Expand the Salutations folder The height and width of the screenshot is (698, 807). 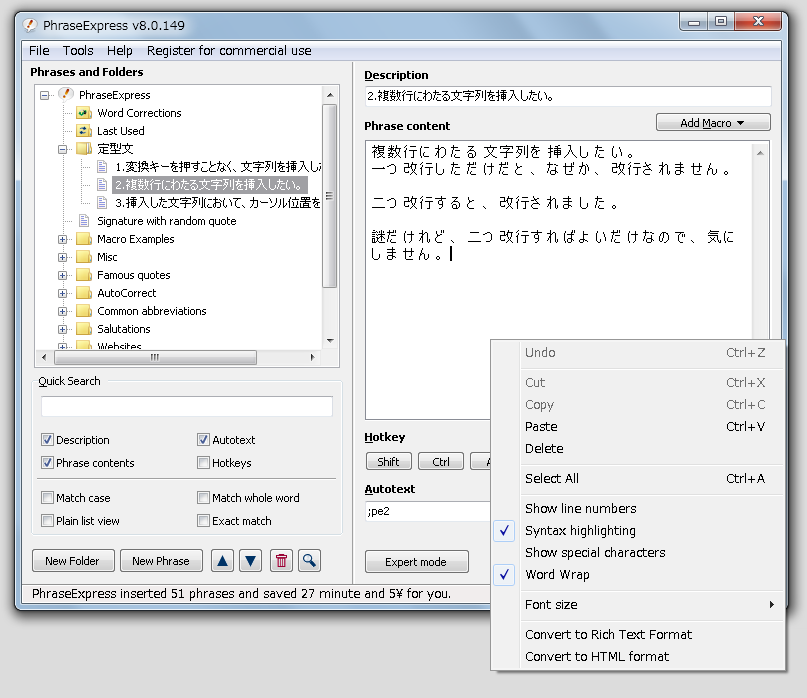[x=63, y=329]
